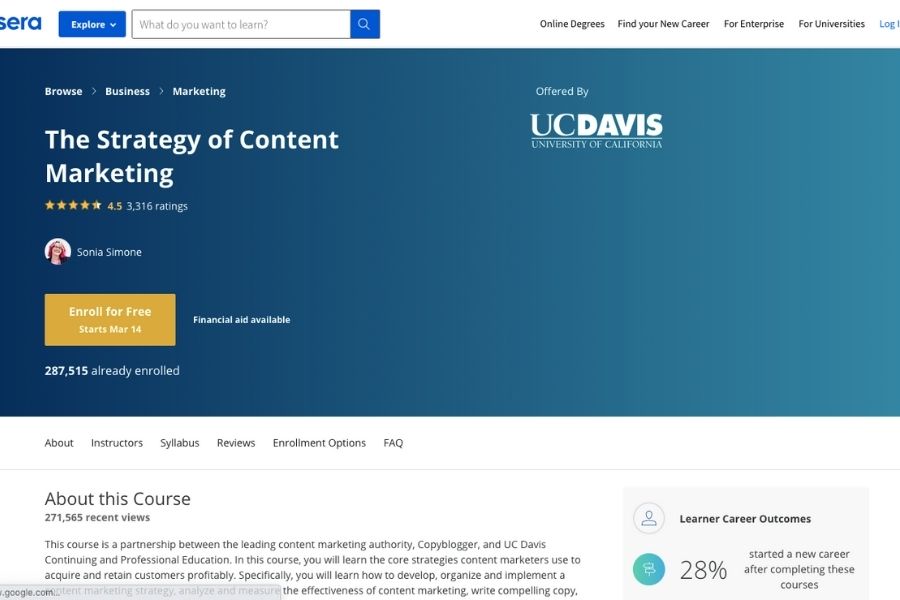
Task: Switch to the Enrollment Options tab
Action: (319, 443)
